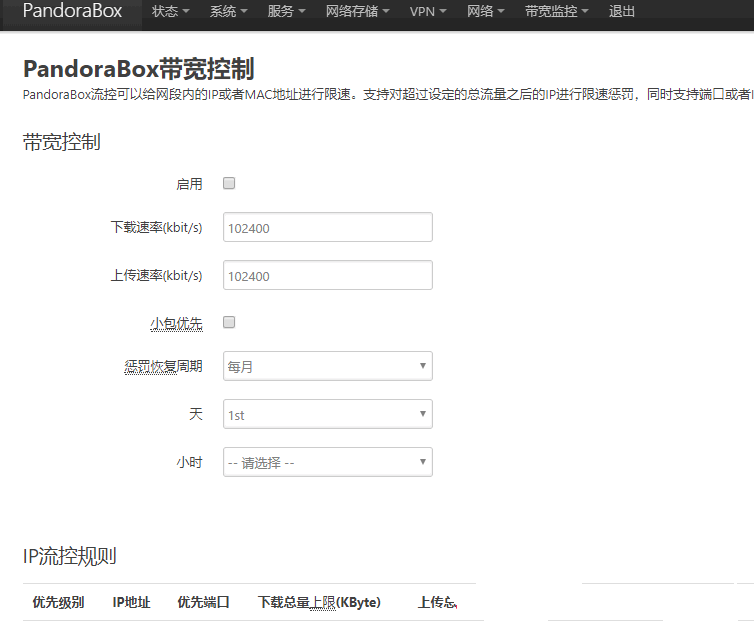
Task: Open the 小时 dropdown selector
Action: click(x=327, y=462)
